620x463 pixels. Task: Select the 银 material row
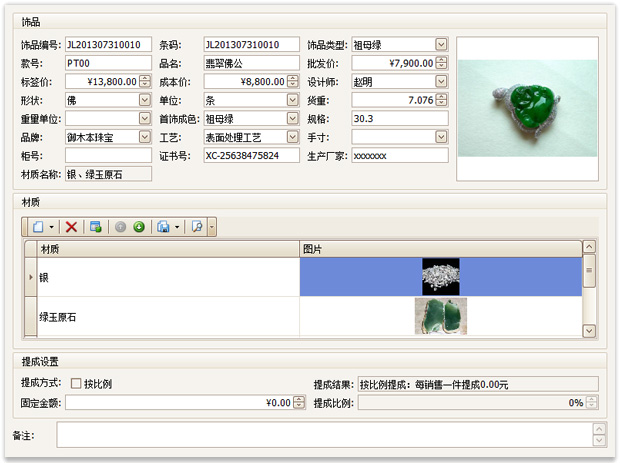[303, 277]
